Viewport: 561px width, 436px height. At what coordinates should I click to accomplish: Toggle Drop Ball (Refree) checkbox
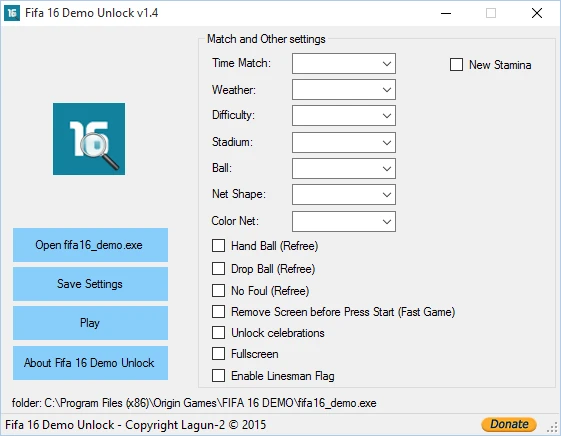[x=218, y=269]
